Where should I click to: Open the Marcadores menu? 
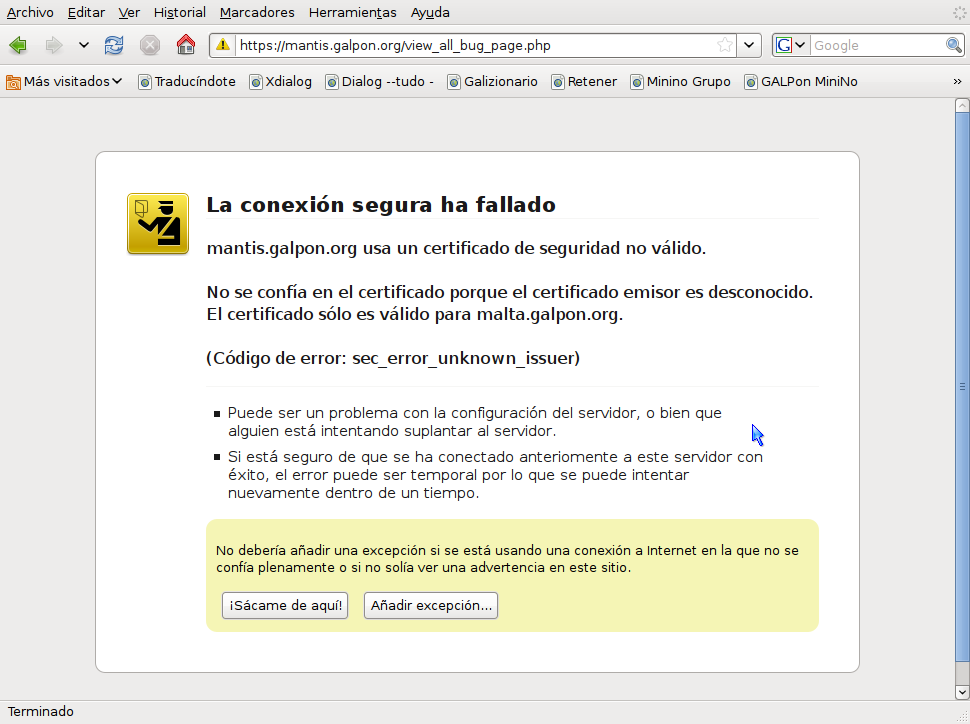(257, 12)
